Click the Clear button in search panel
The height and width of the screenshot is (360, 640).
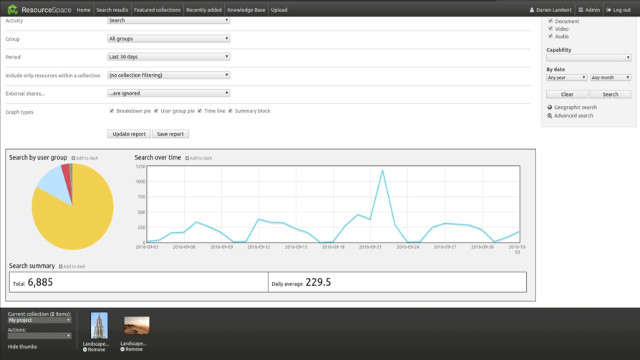pyautogui.click(x=567, y=94)
